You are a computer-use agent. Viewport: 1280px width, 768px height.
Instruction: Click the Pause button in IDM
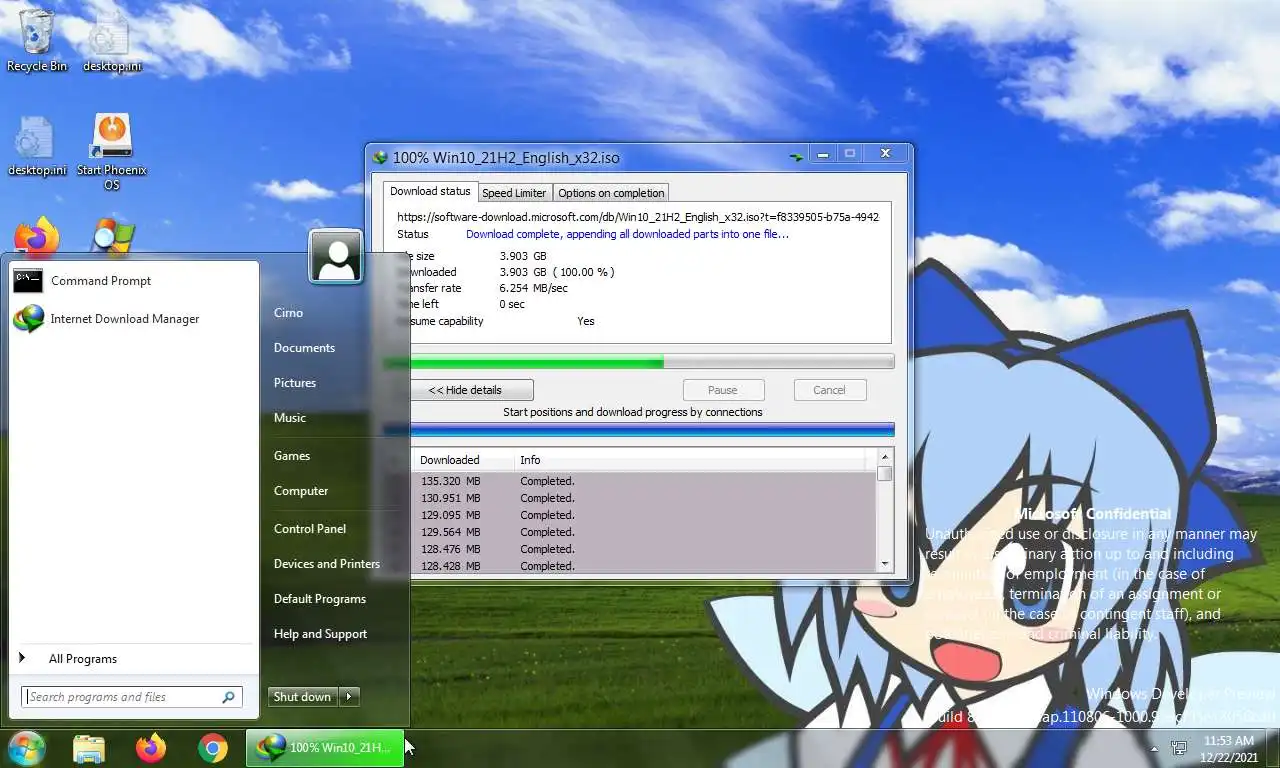723,390
